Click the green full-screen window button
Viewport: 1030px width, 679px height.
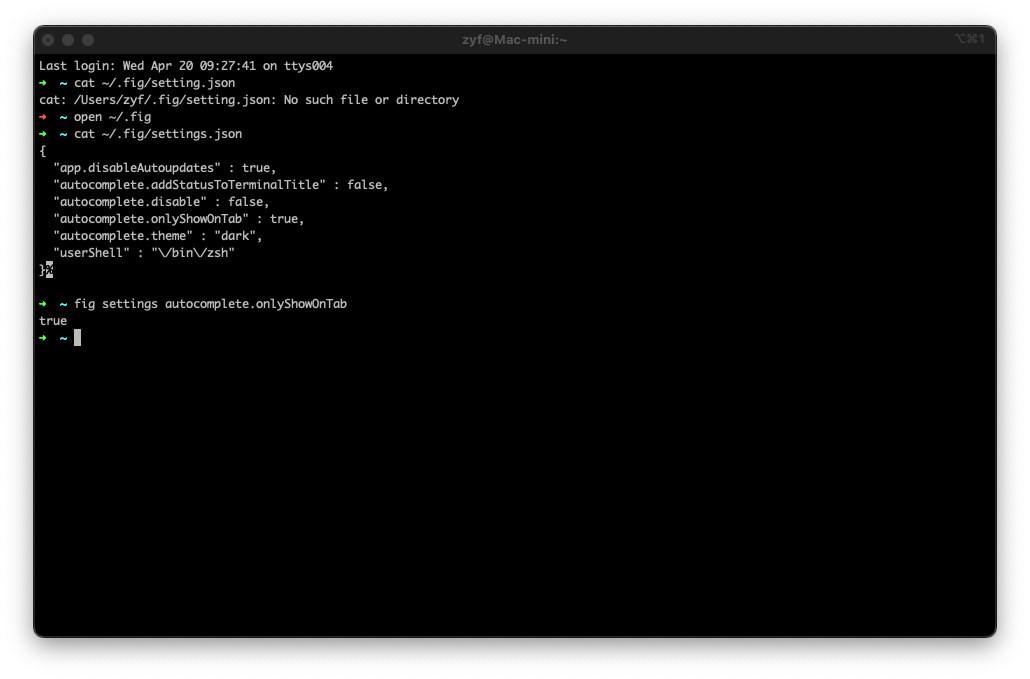click(87, 40)
